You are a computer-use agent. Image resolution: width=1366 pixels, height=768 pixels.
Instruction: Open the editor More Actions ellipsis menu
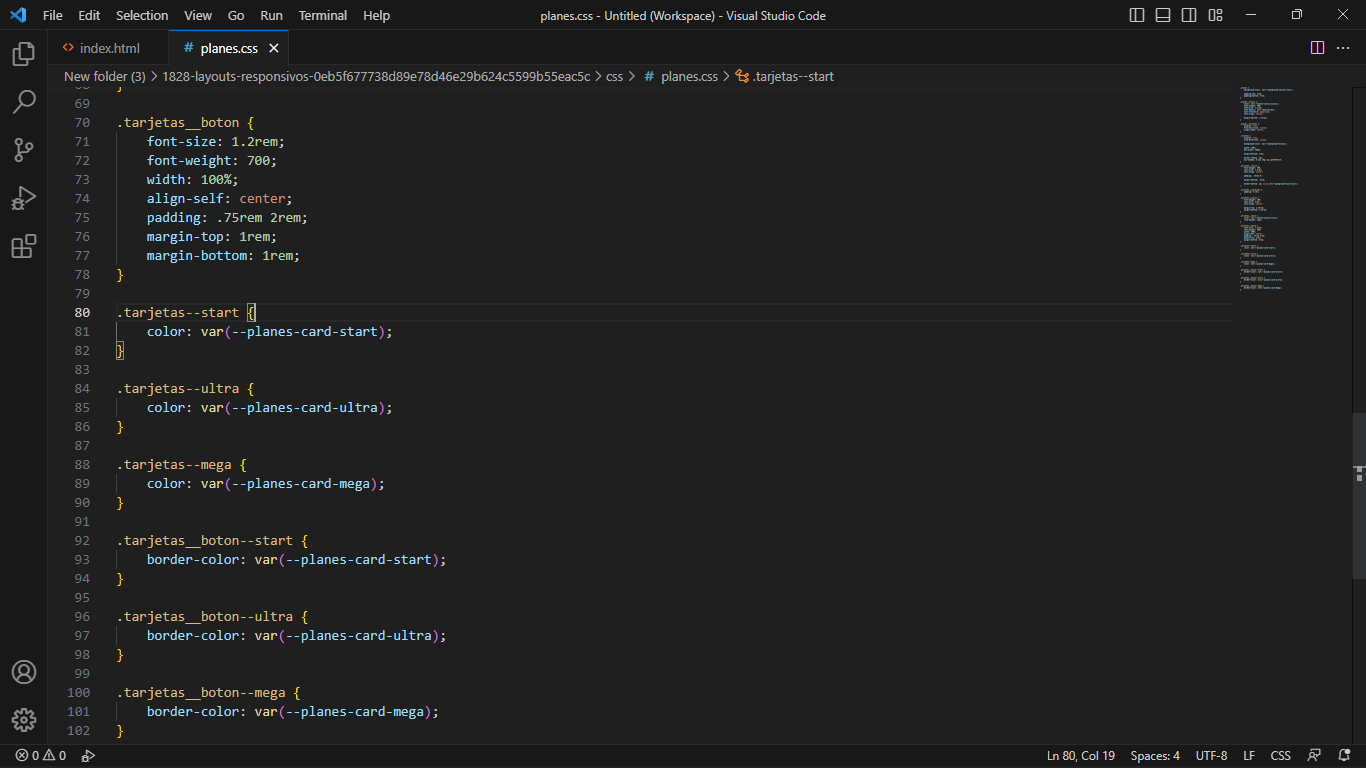point(1343,48)
